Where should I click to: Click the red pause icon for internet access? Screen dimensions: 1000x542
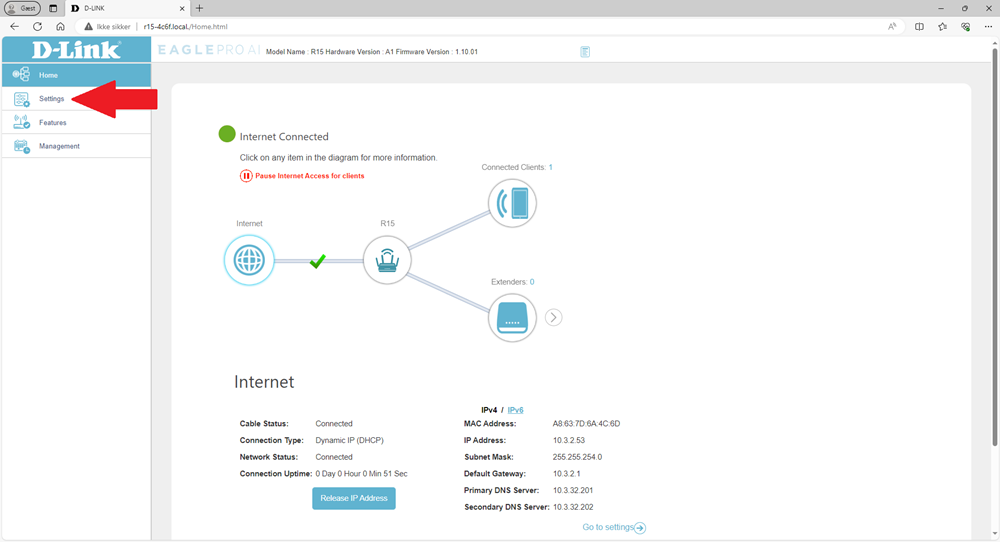point(246,176)
